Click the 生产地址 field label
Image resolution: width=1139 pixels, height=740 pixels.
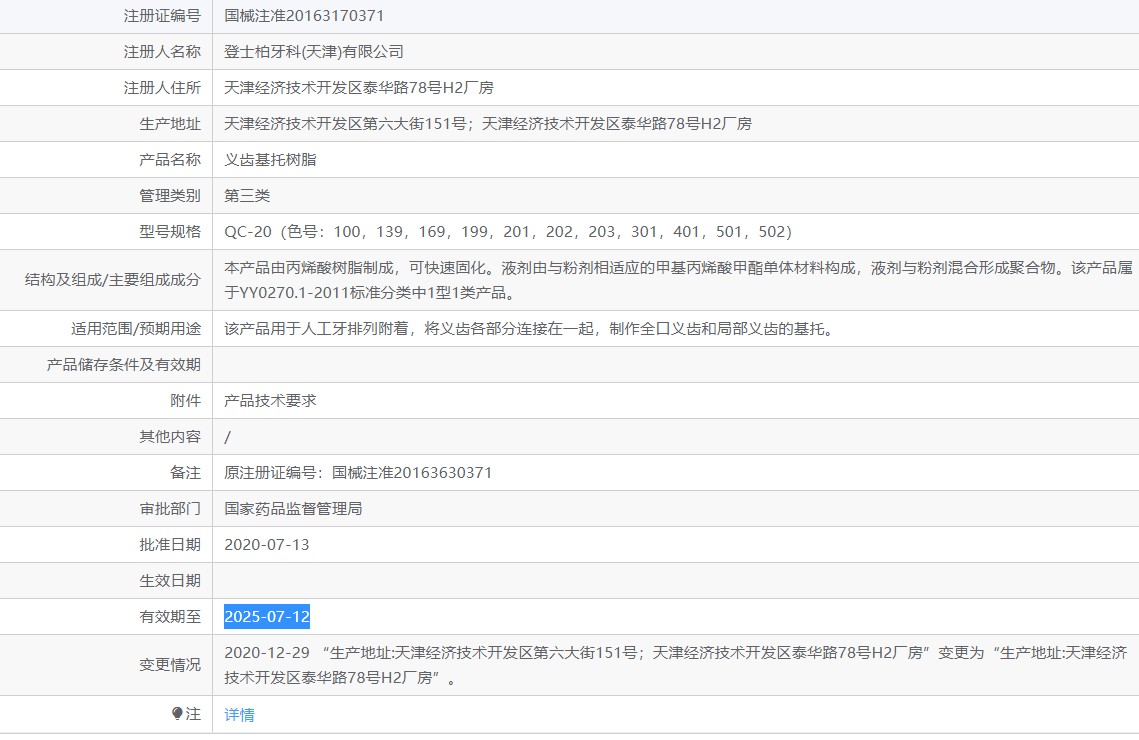(x=170, y=123)
